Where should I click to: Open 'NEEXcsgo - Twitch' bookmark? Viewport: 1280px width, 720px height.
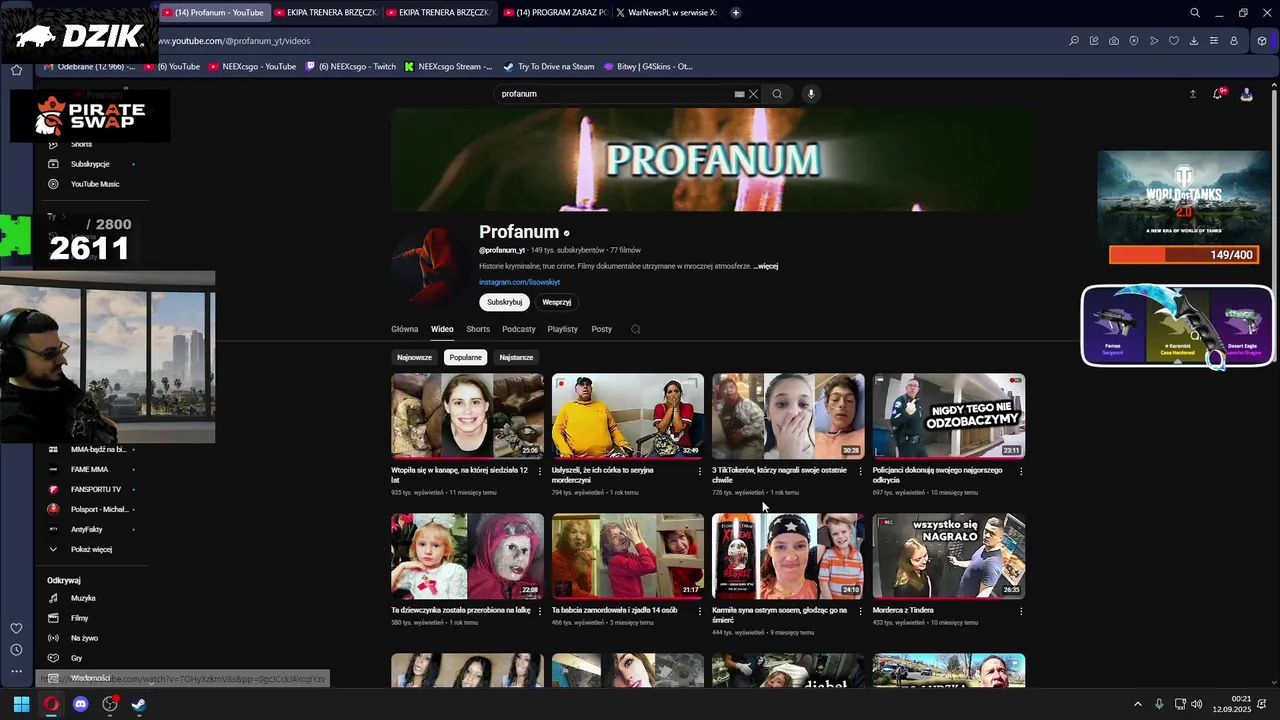click(x=351, y=67)
